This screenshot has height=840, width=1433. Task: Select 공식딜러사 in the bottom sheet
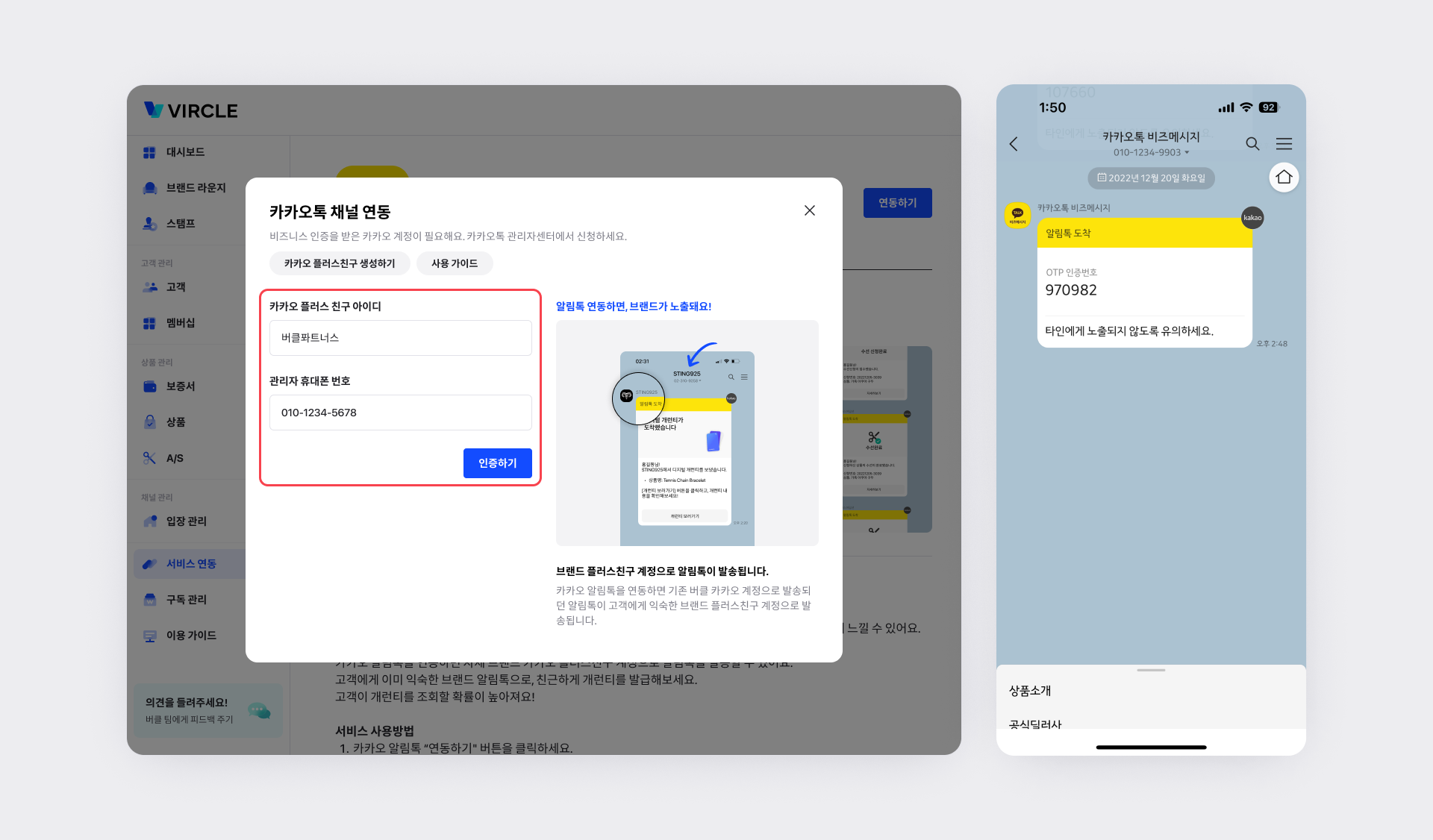[1034, 724]
